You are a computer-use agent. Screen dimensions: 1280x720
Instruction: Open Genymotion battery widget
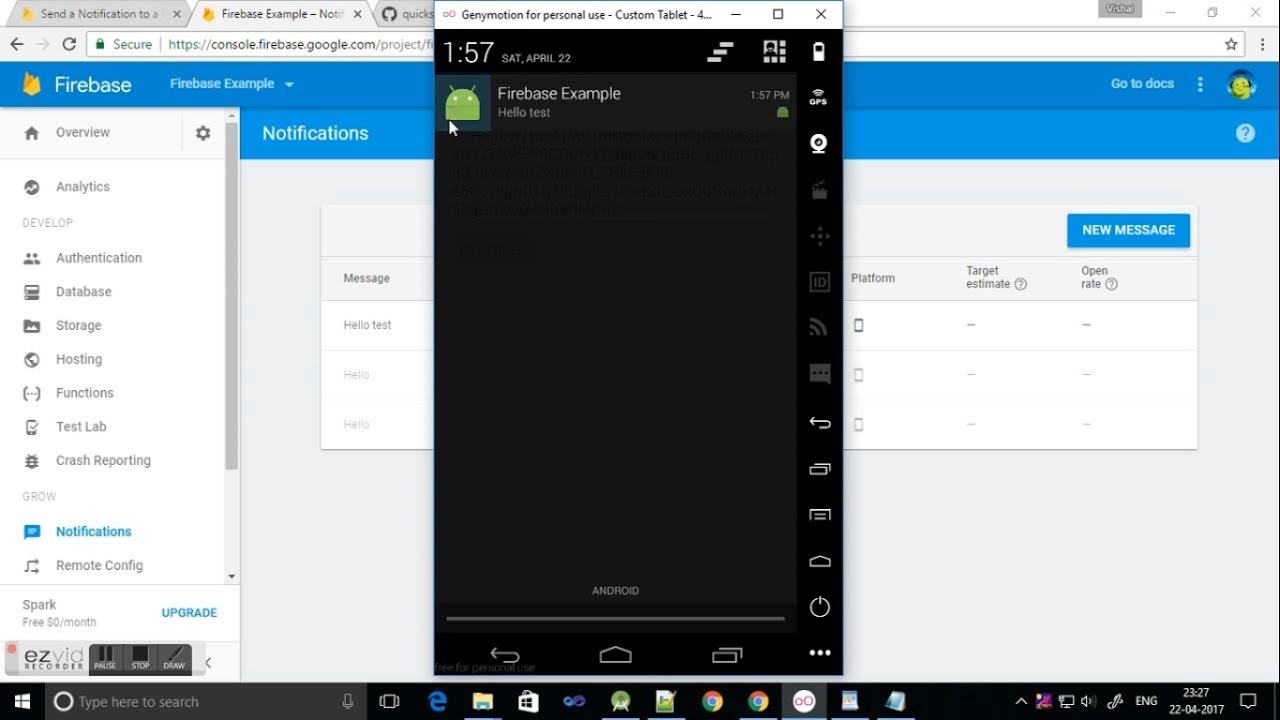[x=819, y=52]
